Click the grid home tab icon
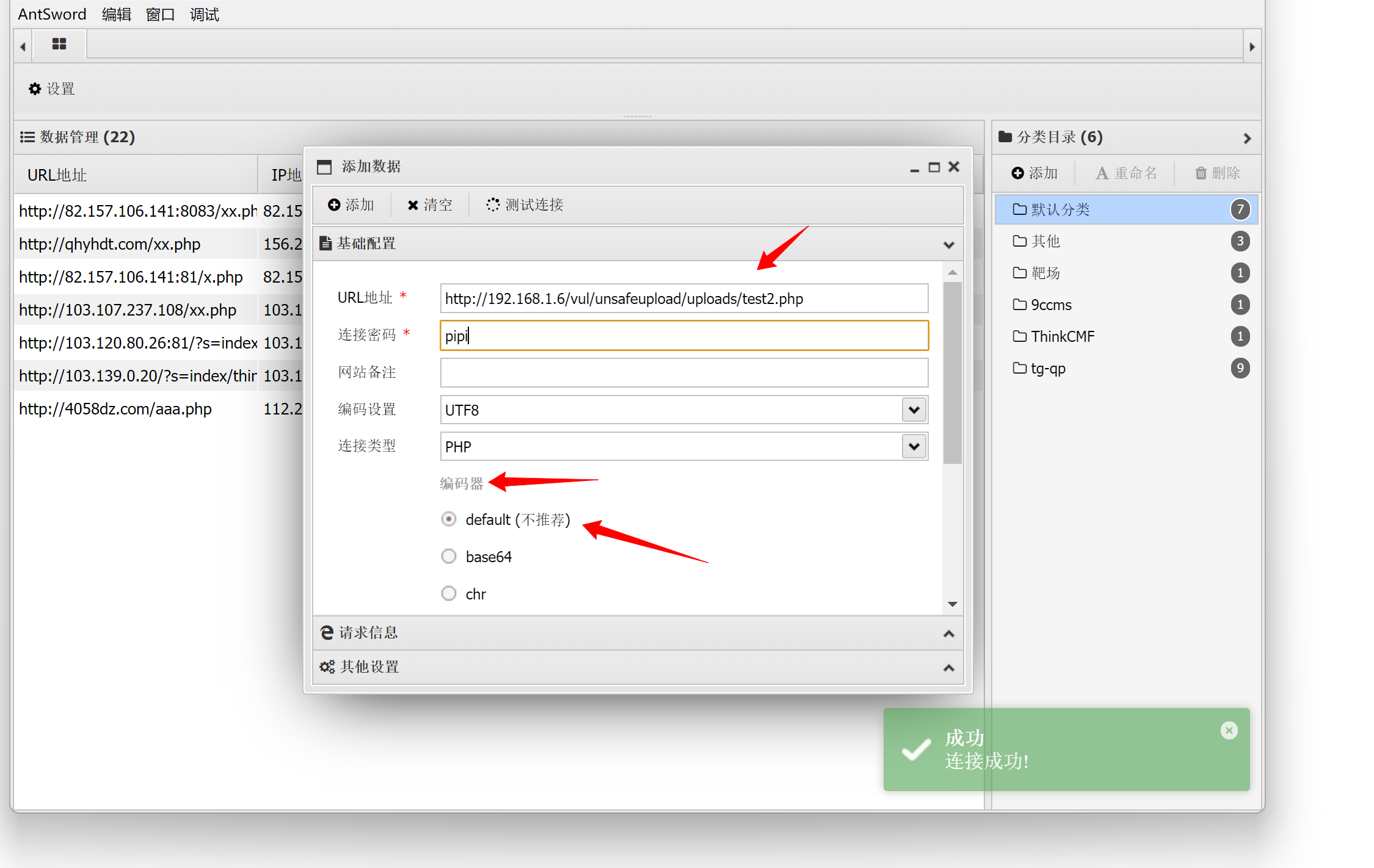Image resolution: width=1374 pixels, height=868 pixels. 59,44
